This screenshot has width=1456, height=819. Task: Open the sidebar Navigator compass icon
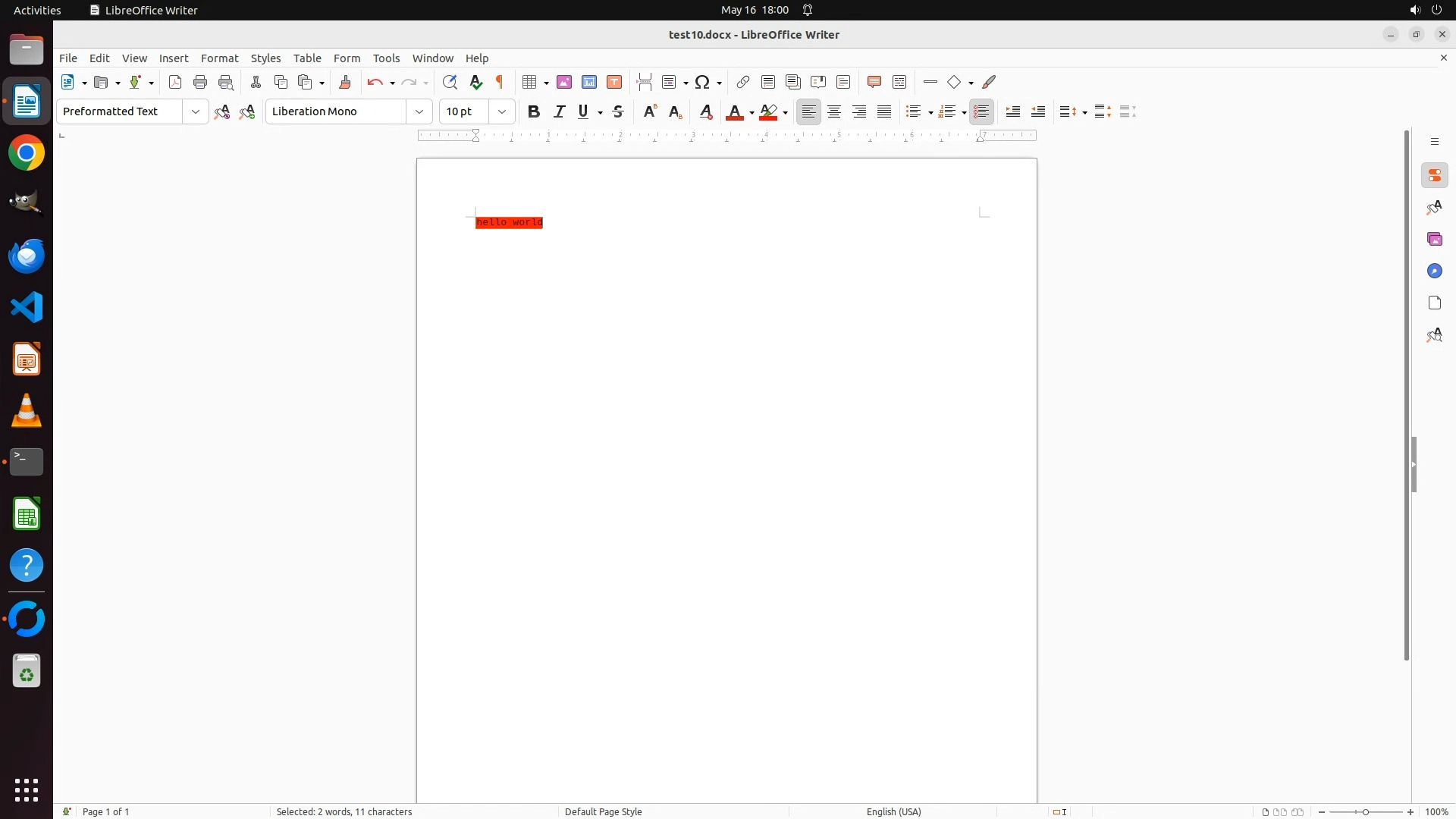click(1434, 271)
